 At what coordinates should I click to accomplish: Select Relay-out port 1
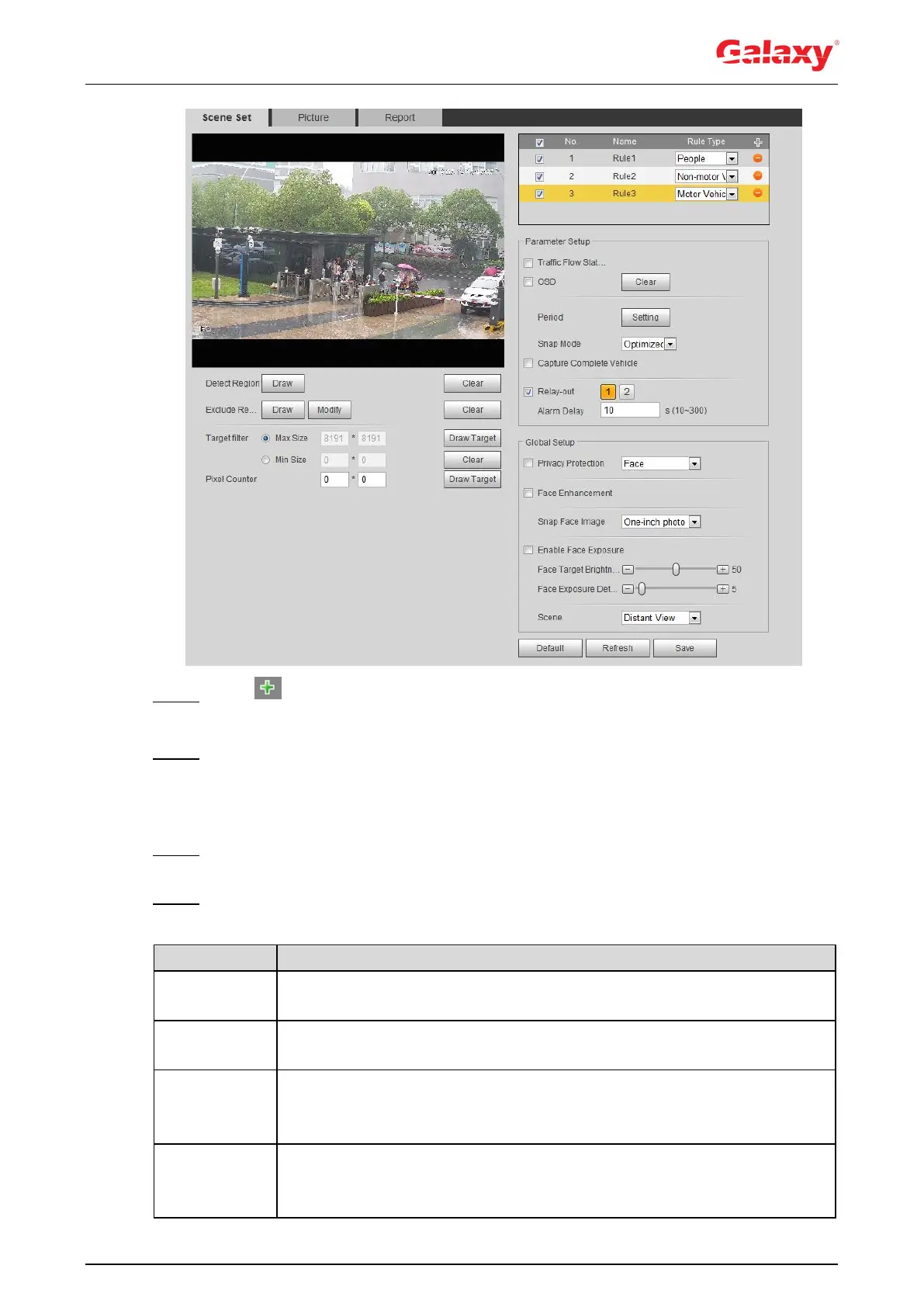pyautogui.click(x=608, y=392)
